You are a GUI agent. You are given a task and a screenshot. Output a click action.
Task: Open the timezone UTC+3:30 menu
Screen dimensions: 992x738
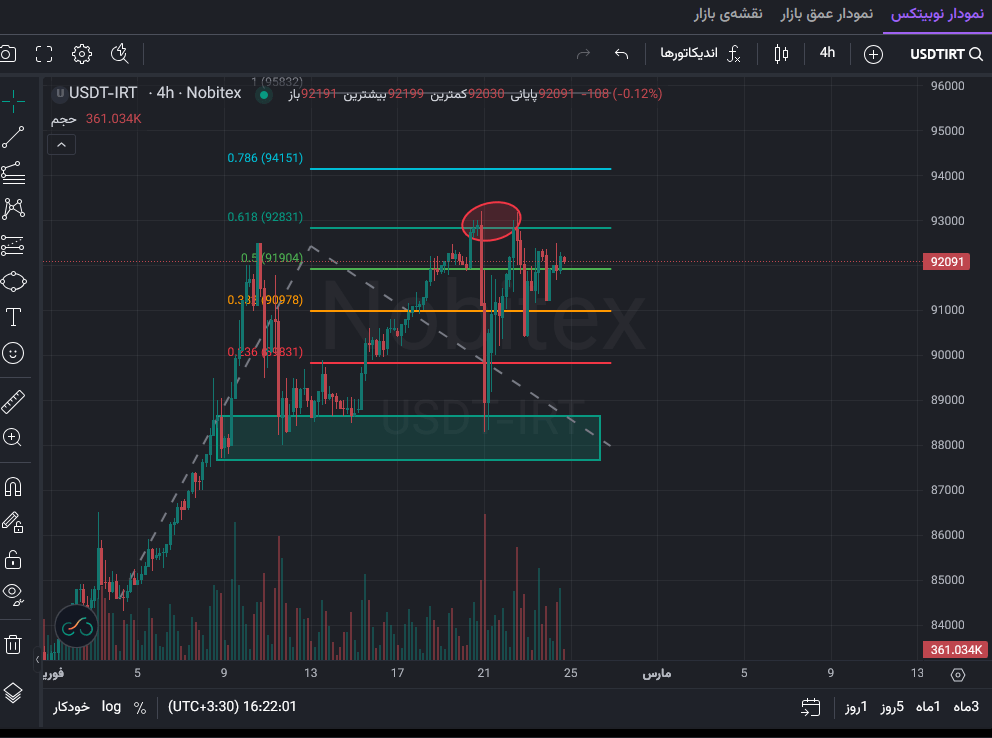pyautogui.click(x=232, y=706)
